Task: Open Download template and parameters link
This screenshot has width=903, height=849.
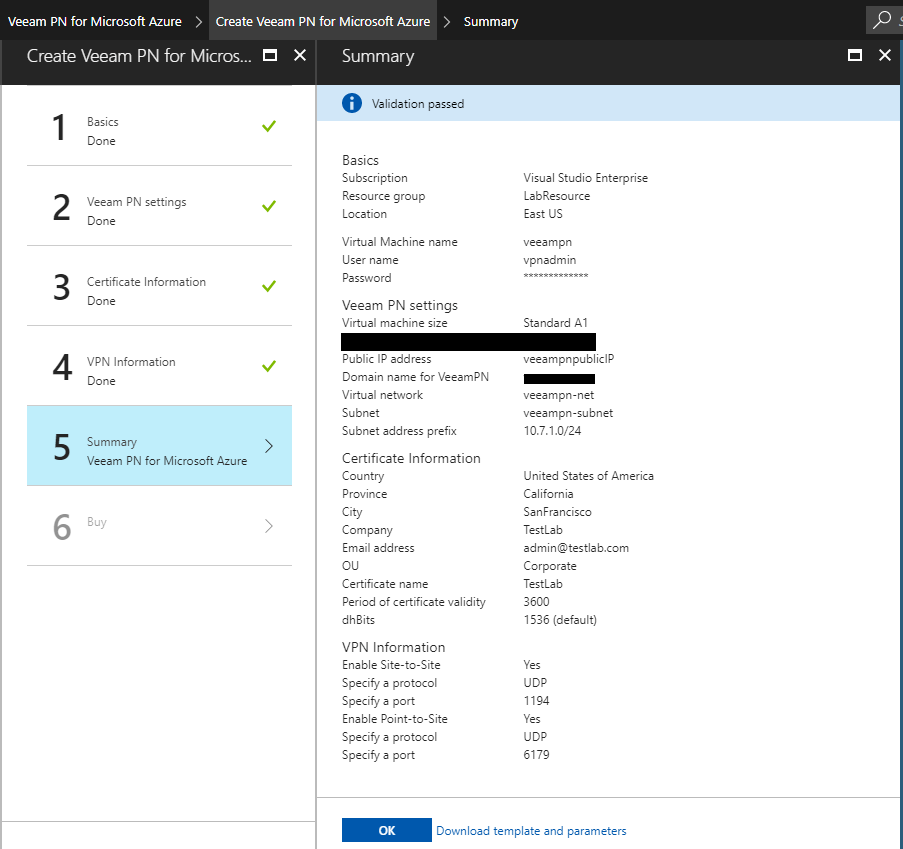Action: tap(531, 831)
